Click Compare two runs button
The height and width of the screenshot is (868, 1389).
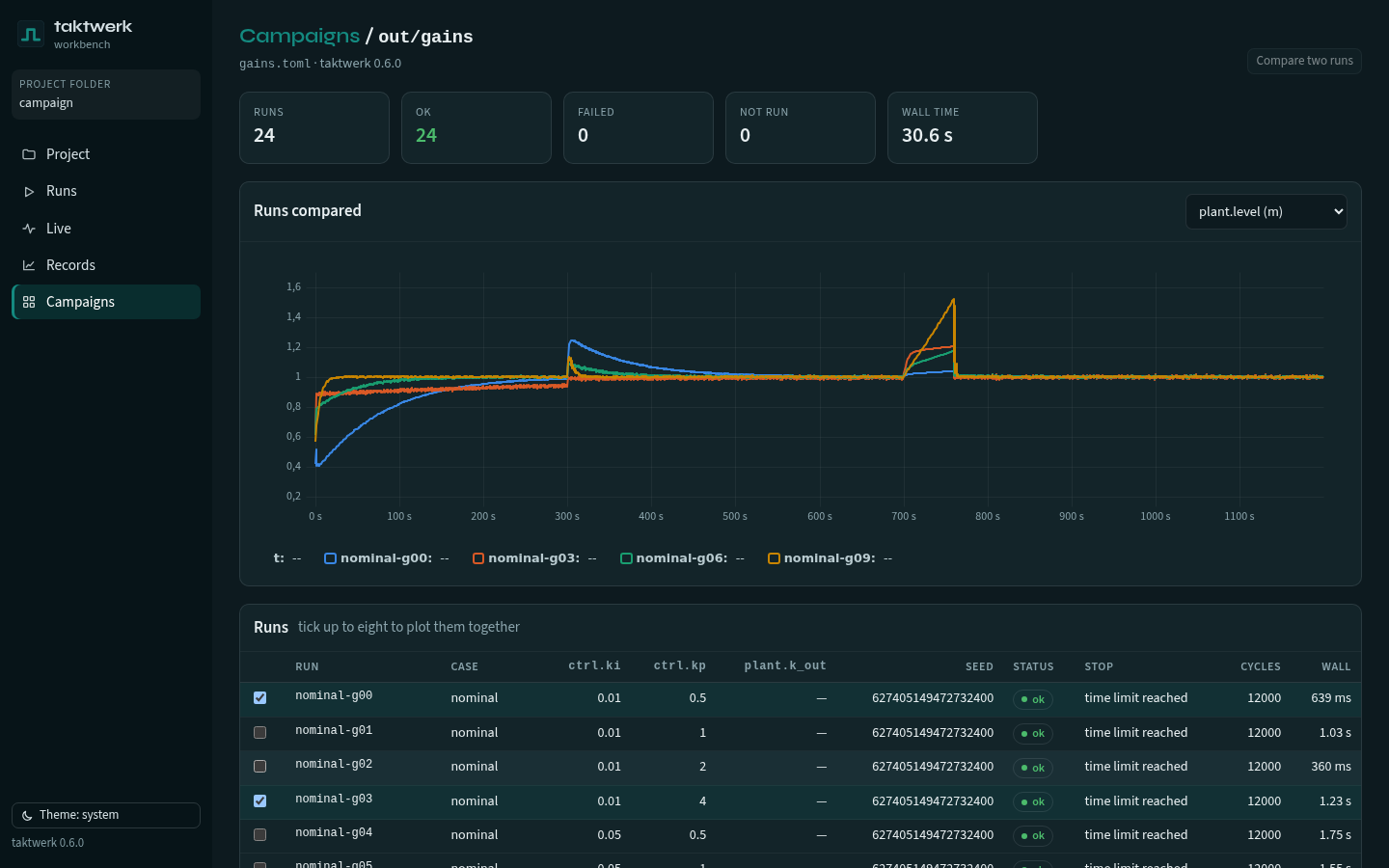tap(1304, 61)
